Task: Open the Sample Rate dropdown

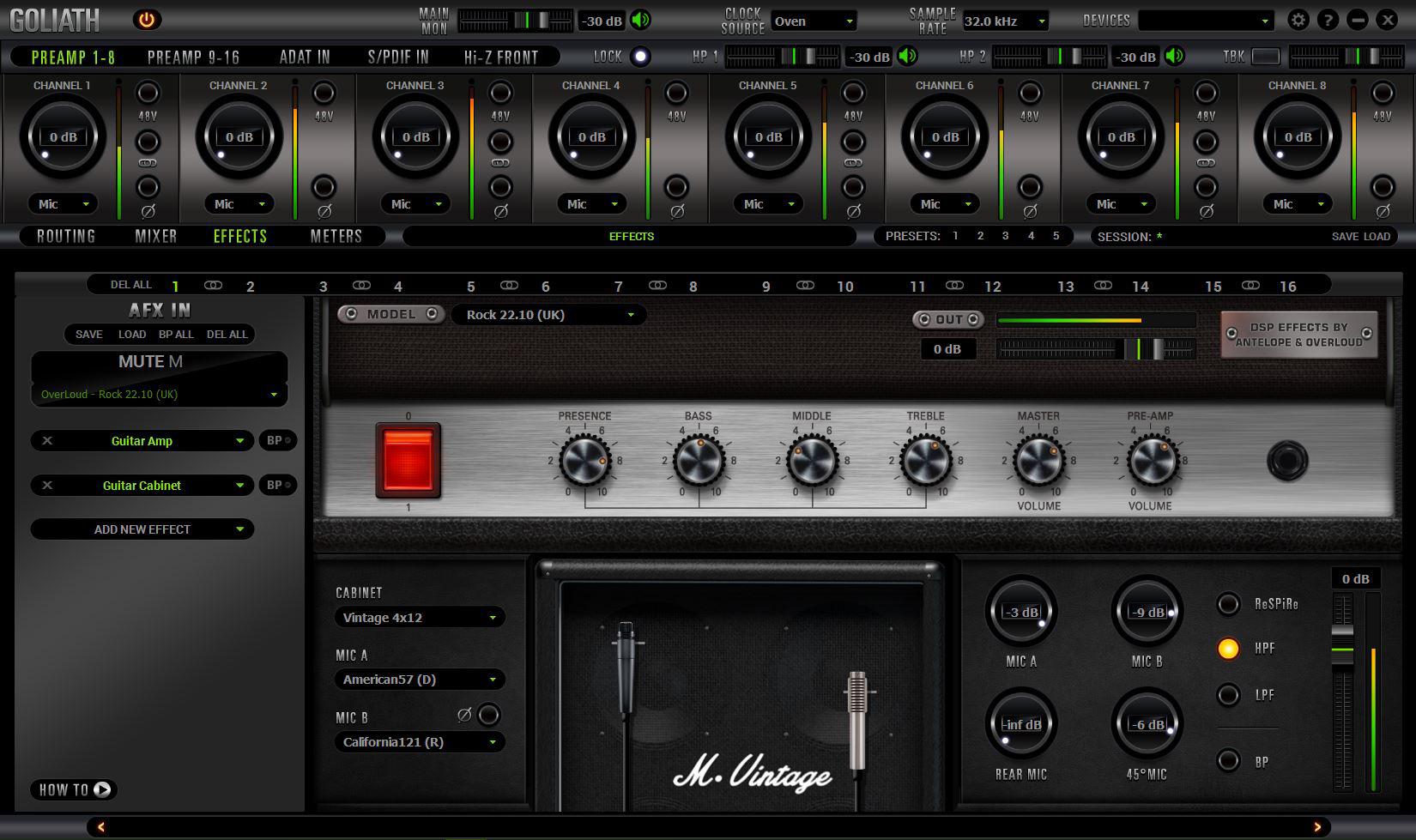Action: (1005, 21)
